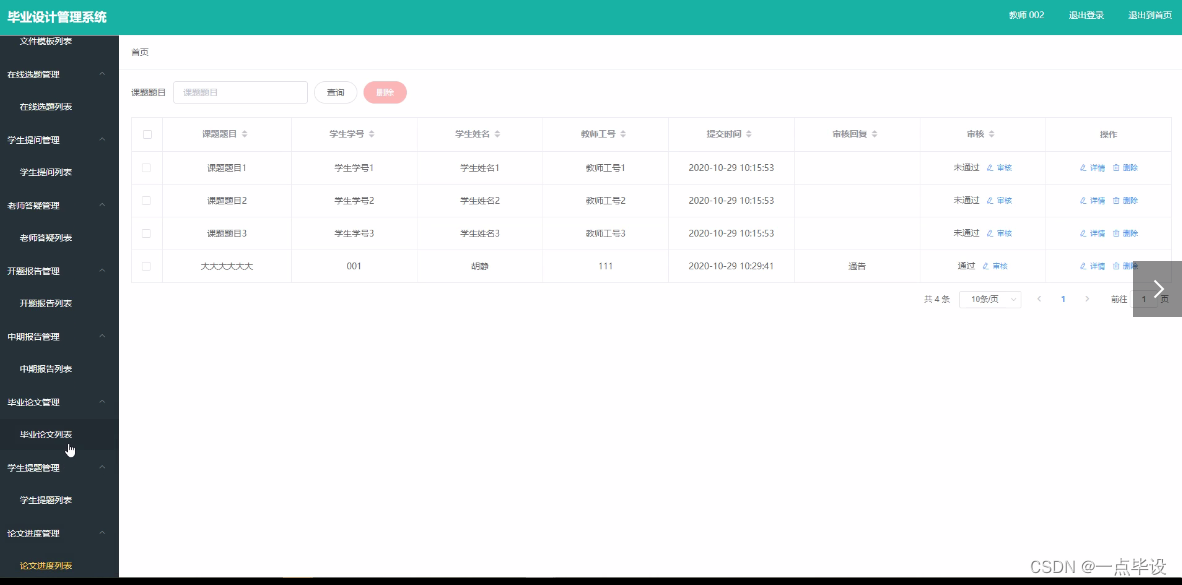Go to previous page arrow in pagination
This screenshot has width=1182, height=585.
[x=1040, y=299]
